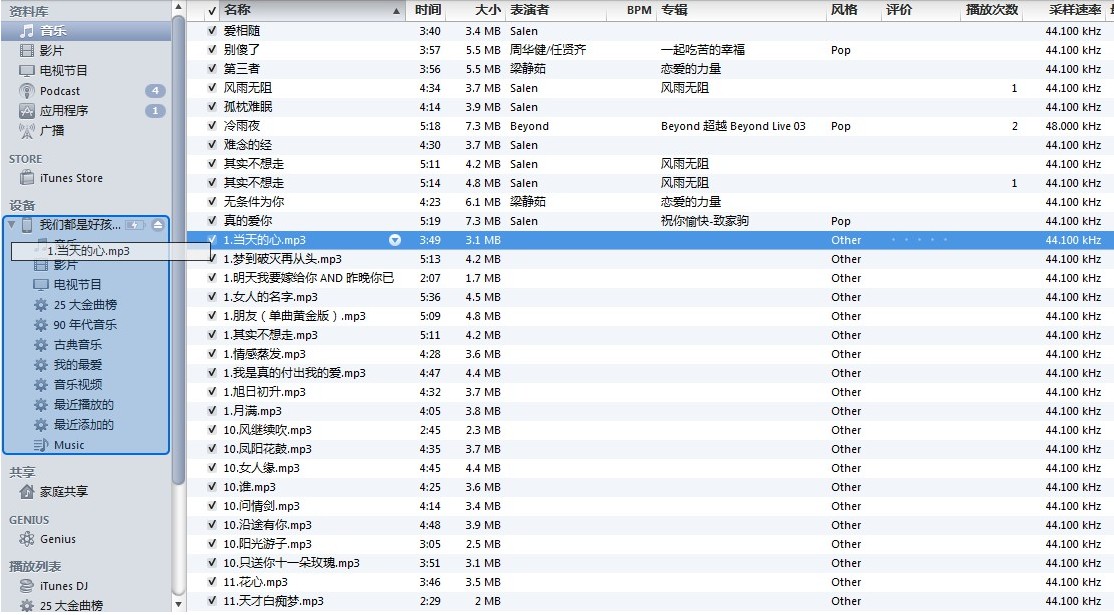Viewport: 1114px width, 615px height.
Task: Click sidebar scrollbar down arrow
Action: (178, 606)
